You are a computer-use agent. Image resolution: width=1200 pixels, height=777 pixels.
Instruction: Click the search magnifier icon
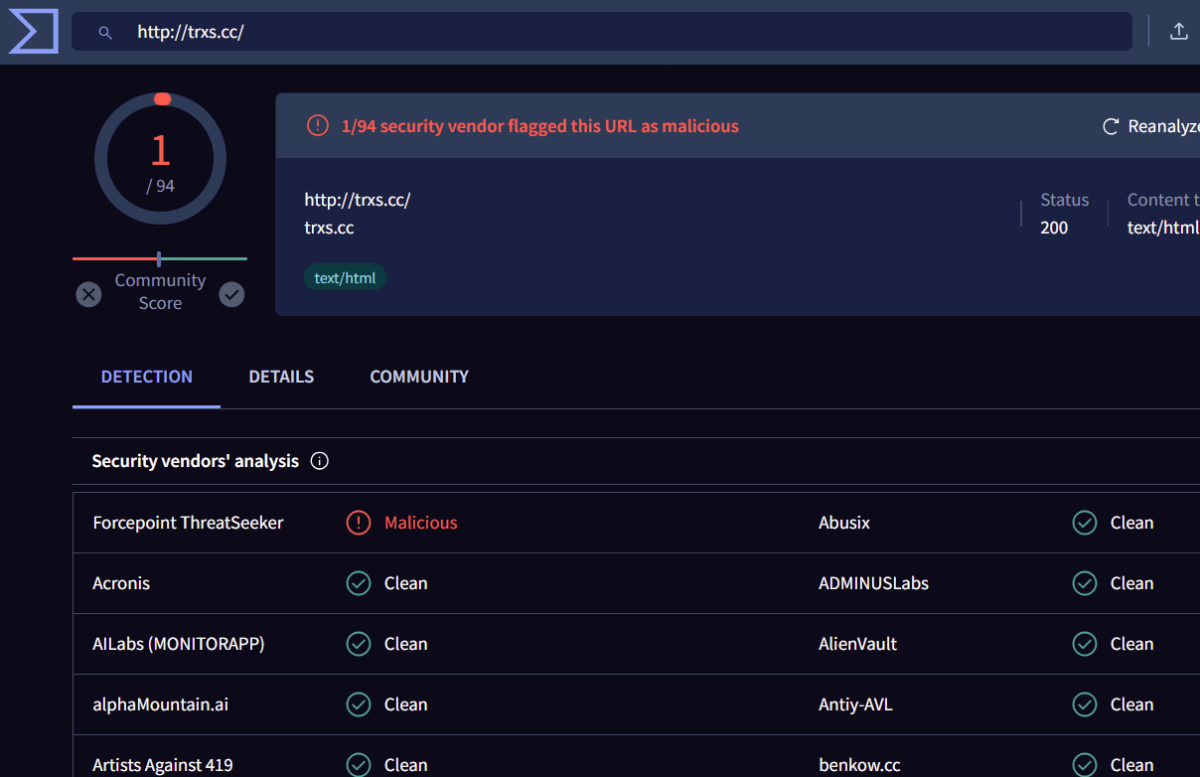105,32
